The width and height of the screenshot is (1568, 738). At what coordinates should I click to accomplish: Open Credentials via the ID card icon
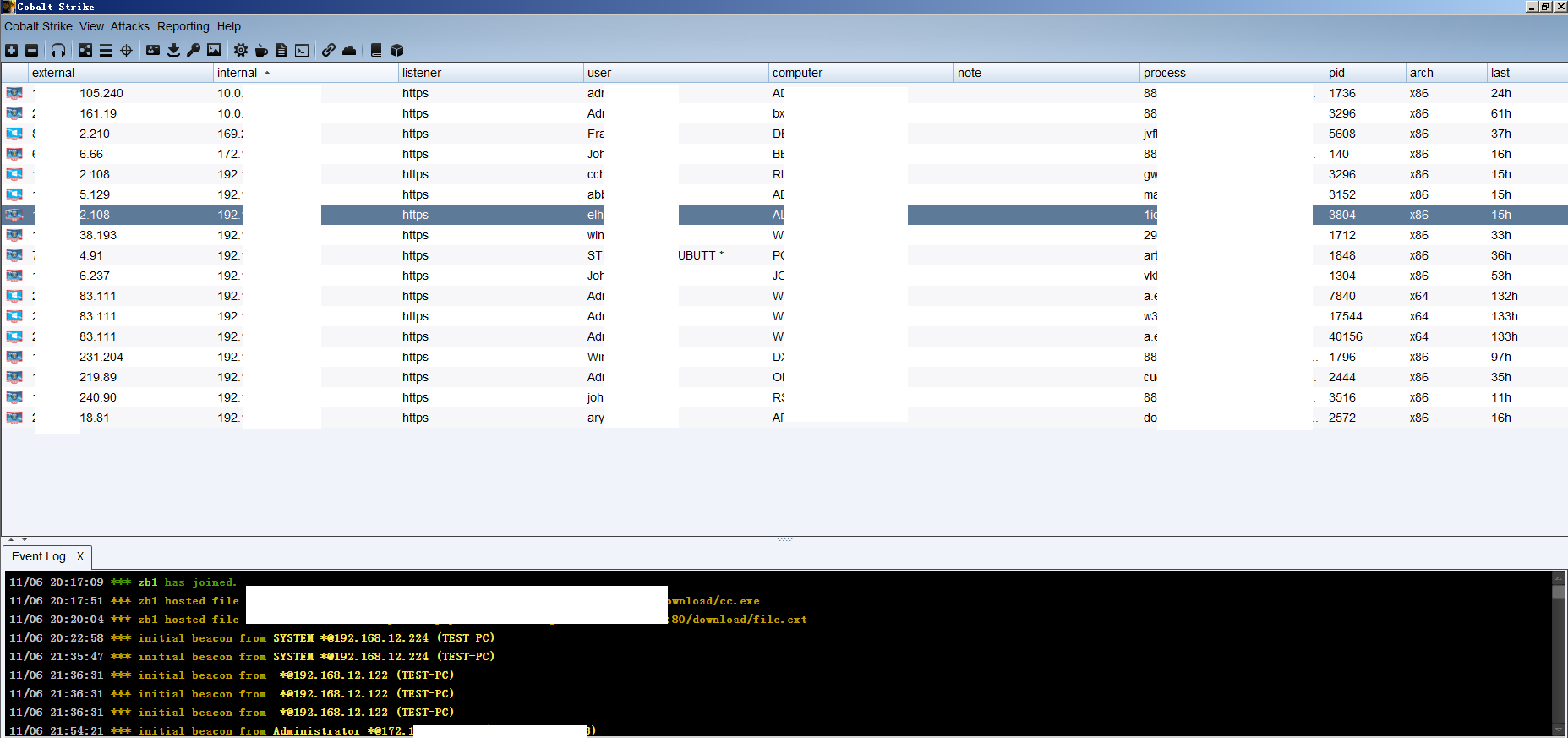(x=153, y=51)
